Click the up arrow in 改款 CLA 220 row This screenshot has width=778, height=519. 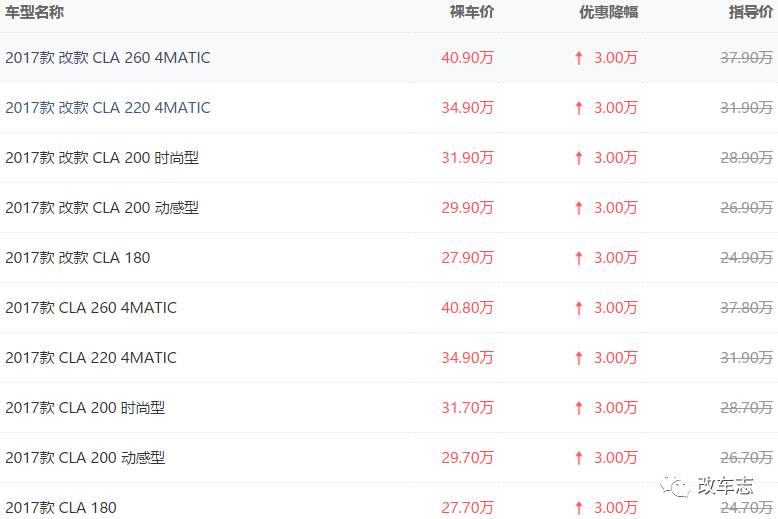(x=579, y=108)
